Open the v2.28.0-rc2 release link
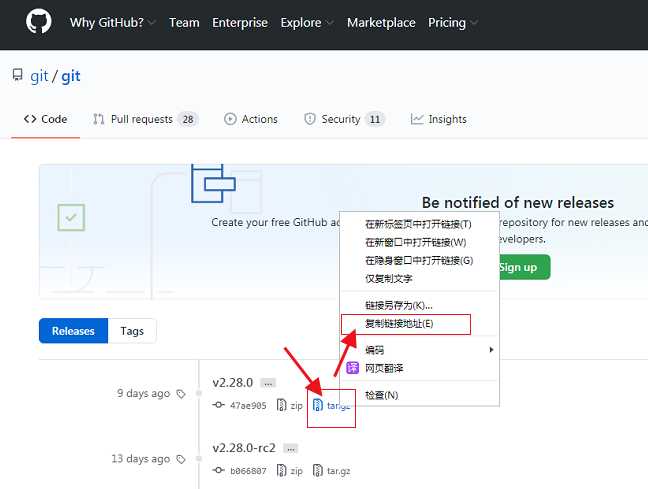This screenshot has width=648, height=489. click(x=244, y=448)
